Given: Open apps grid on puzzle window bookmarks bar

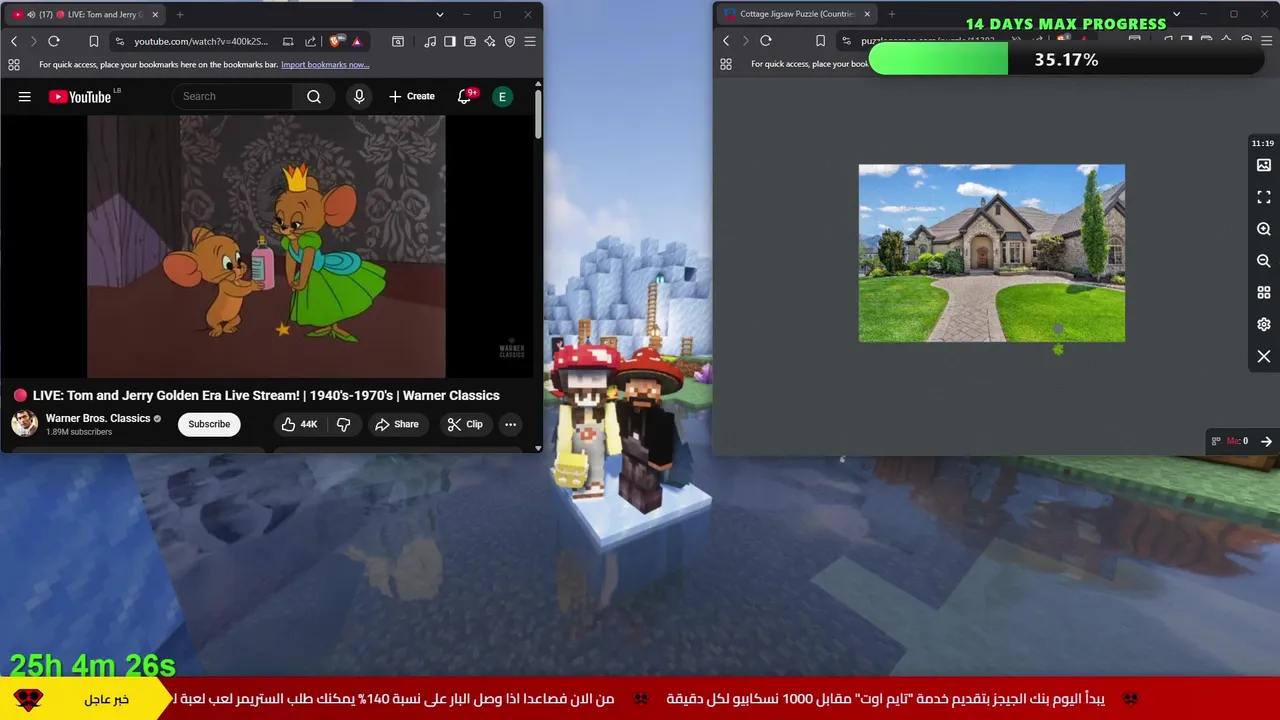Looking at the screenshot, I should pyautogui.click(x=726, y=64).
